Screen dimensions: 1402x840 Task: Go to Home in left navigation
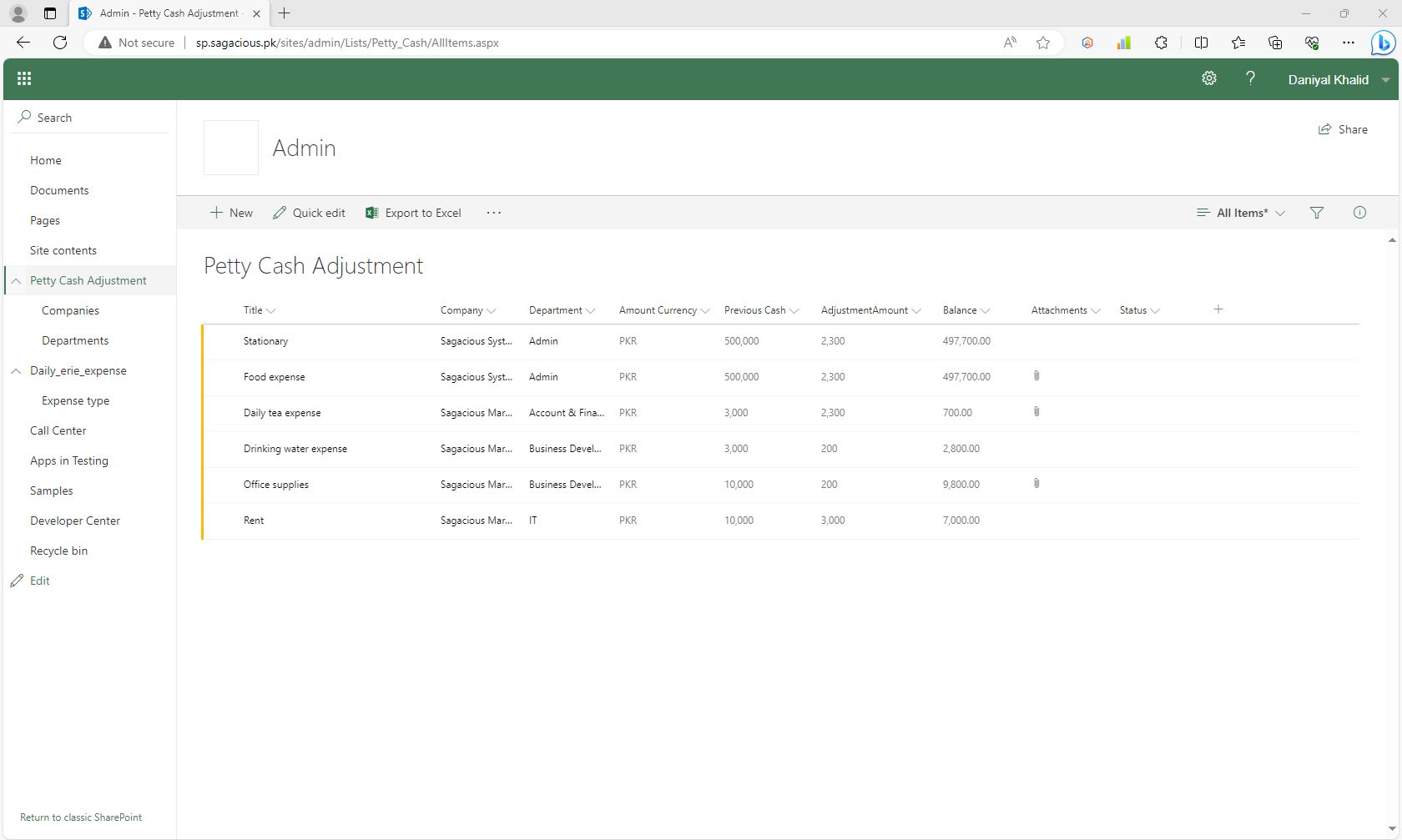point(45,160)
